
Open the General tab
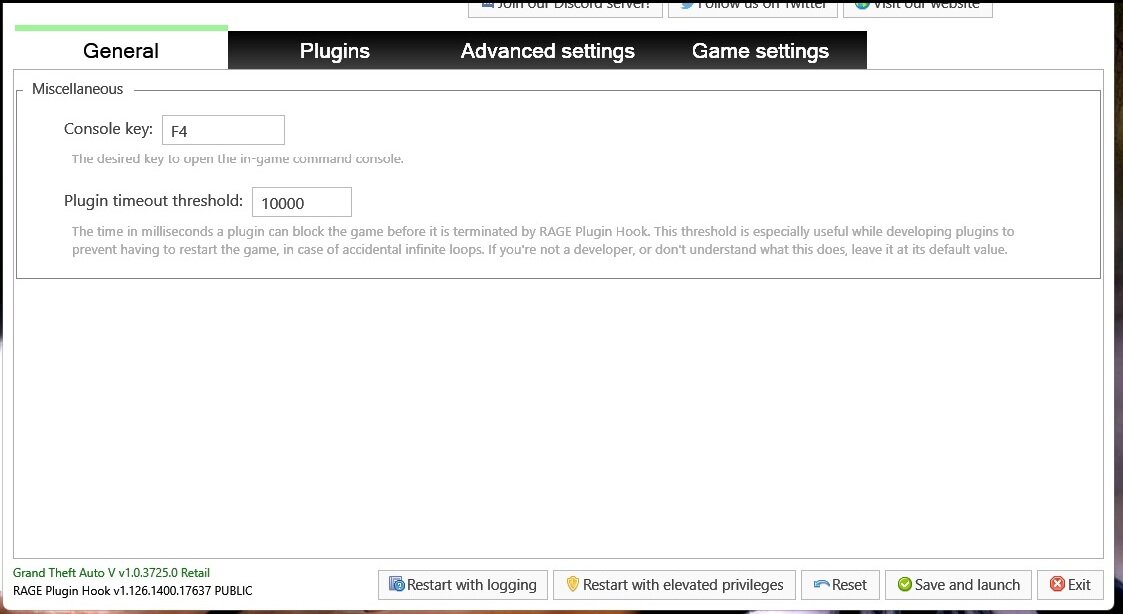[121, 50]
